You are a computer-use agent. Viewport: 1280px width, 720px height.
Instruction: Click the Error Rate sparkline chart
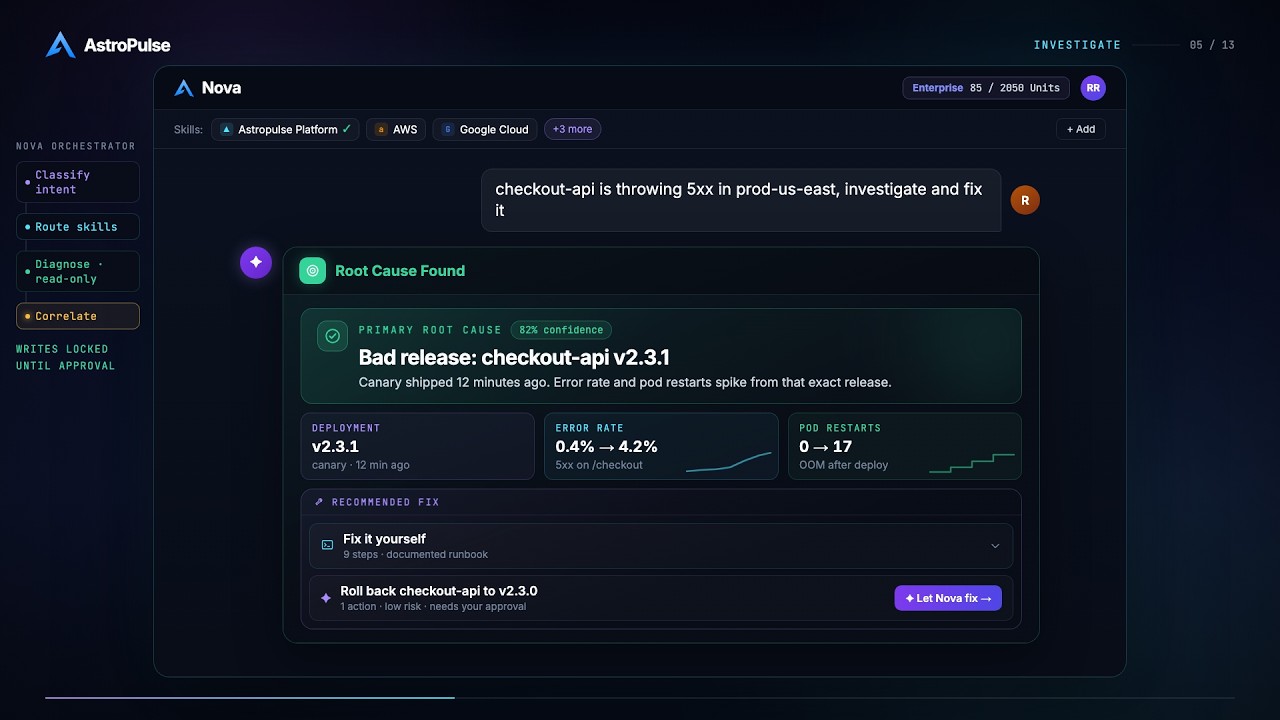pyautogui.click(x=729, y=462)
